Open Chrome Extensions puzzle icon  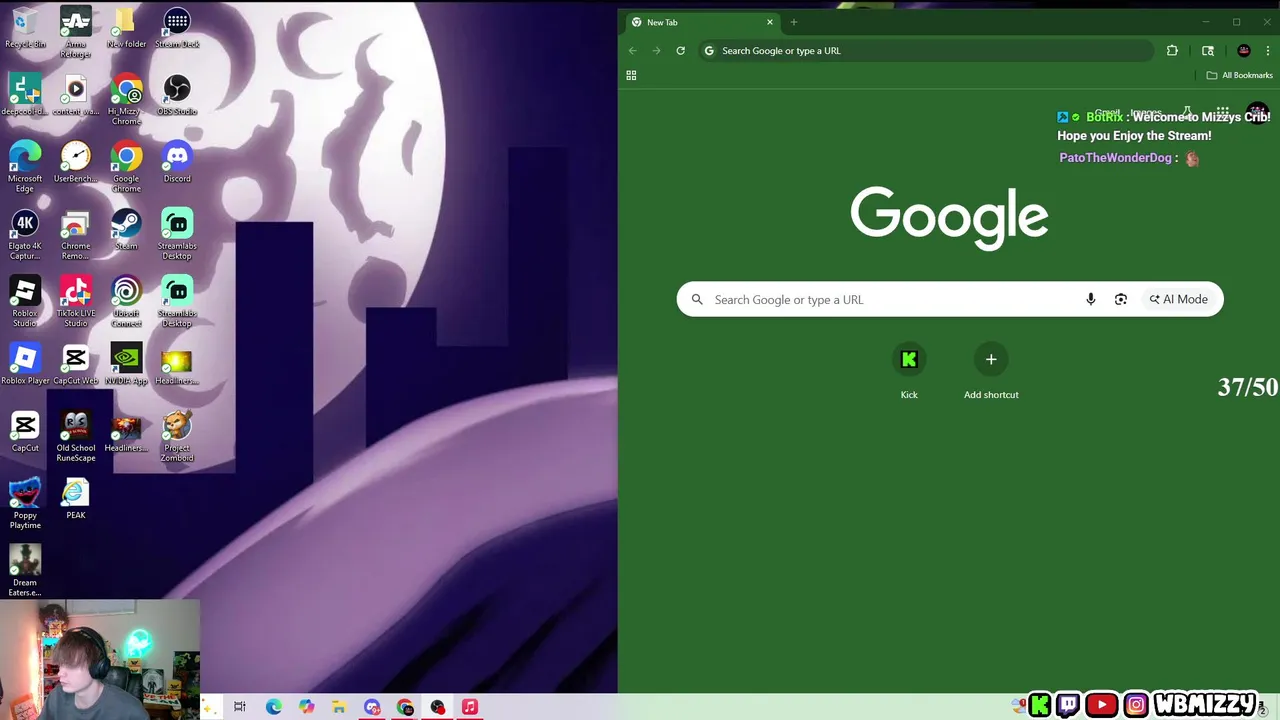(1172, 50)
